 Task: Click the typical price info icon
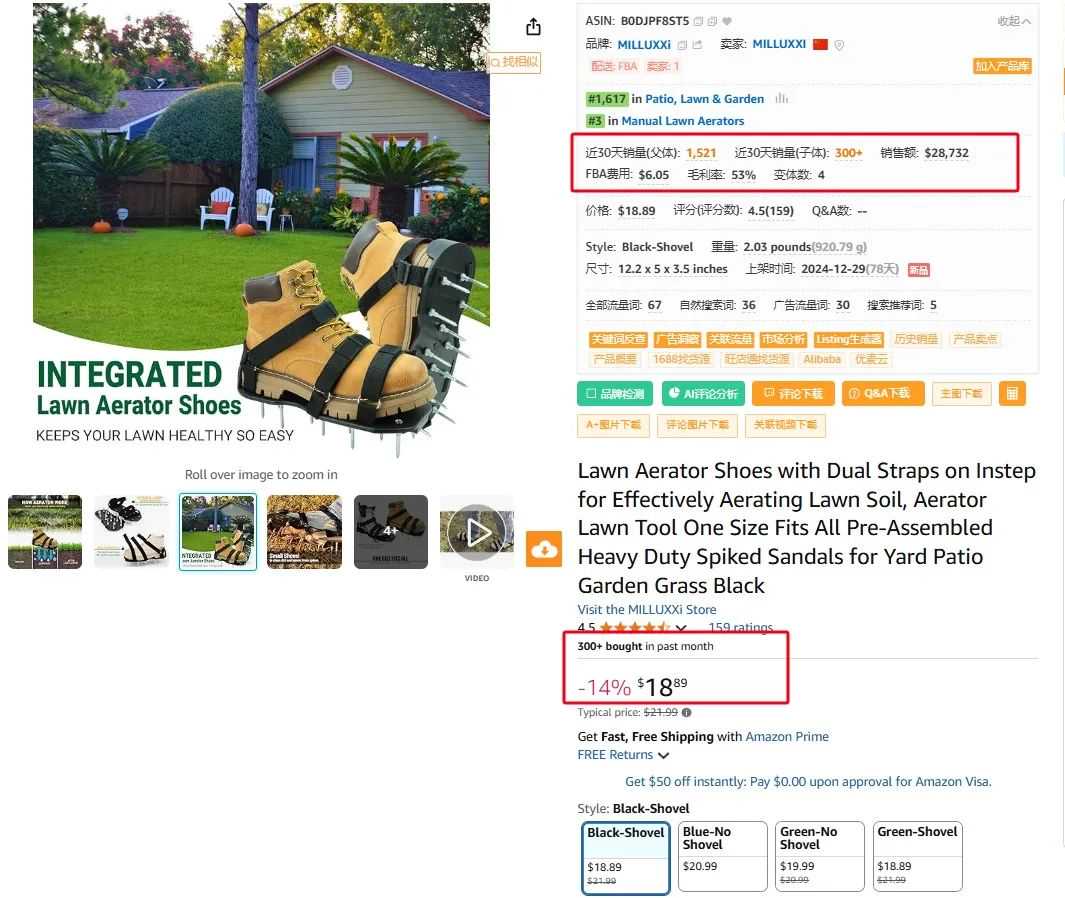pyautogui.click(x=687, y=713)
